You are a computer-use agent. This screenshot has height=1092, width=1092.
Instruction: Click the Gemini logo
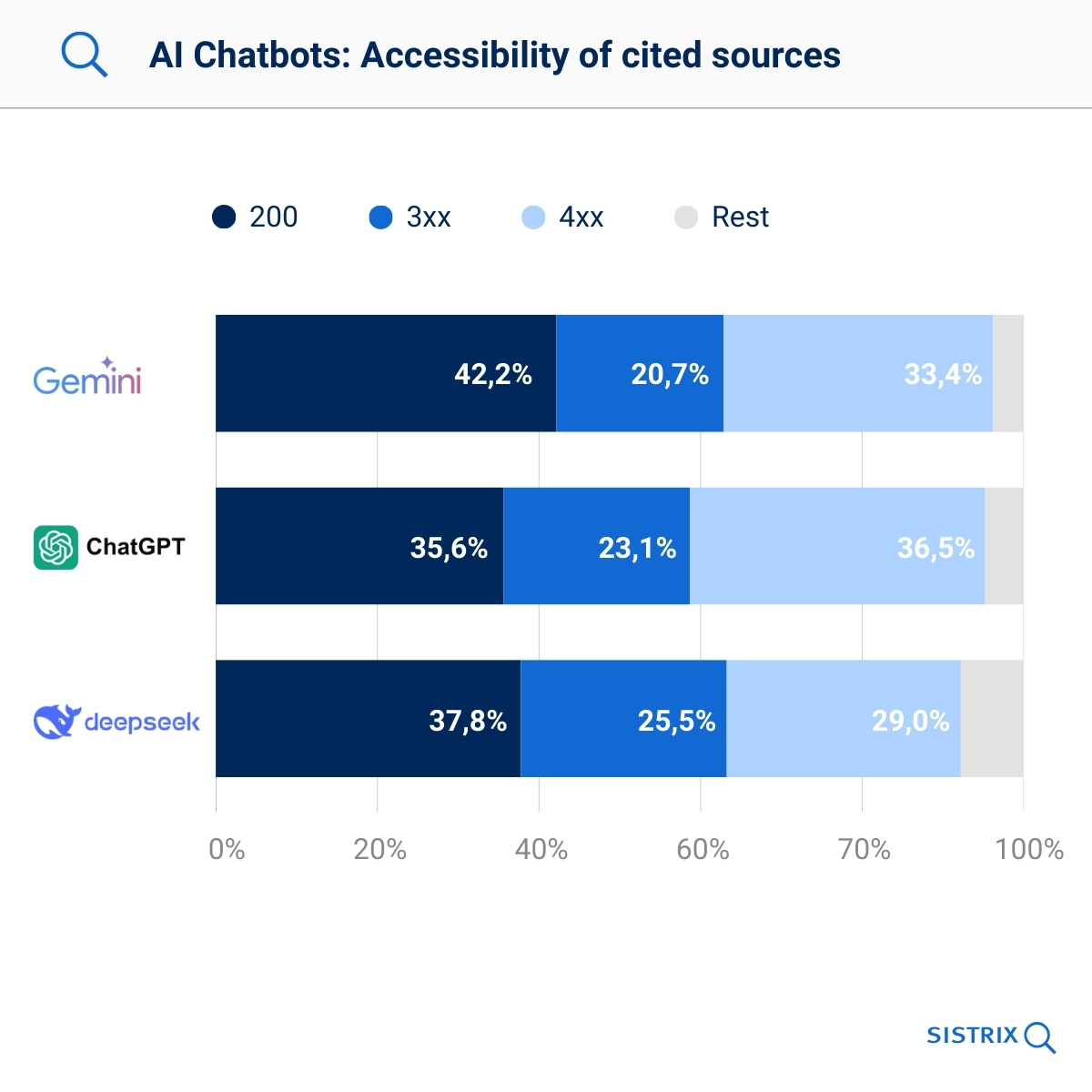[87, 377]
